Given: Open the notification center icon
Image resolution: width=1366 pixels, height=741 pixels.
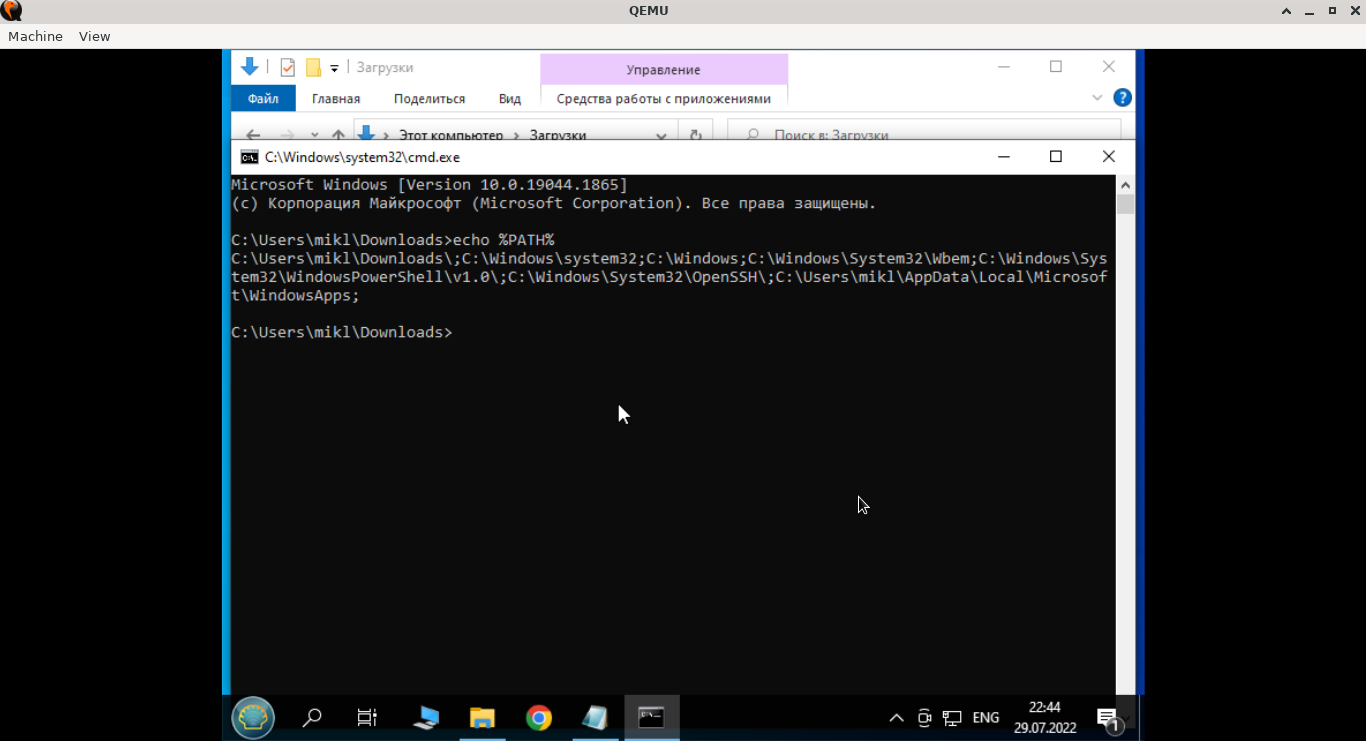Looking at the screenshot, I should [1107, 718].
